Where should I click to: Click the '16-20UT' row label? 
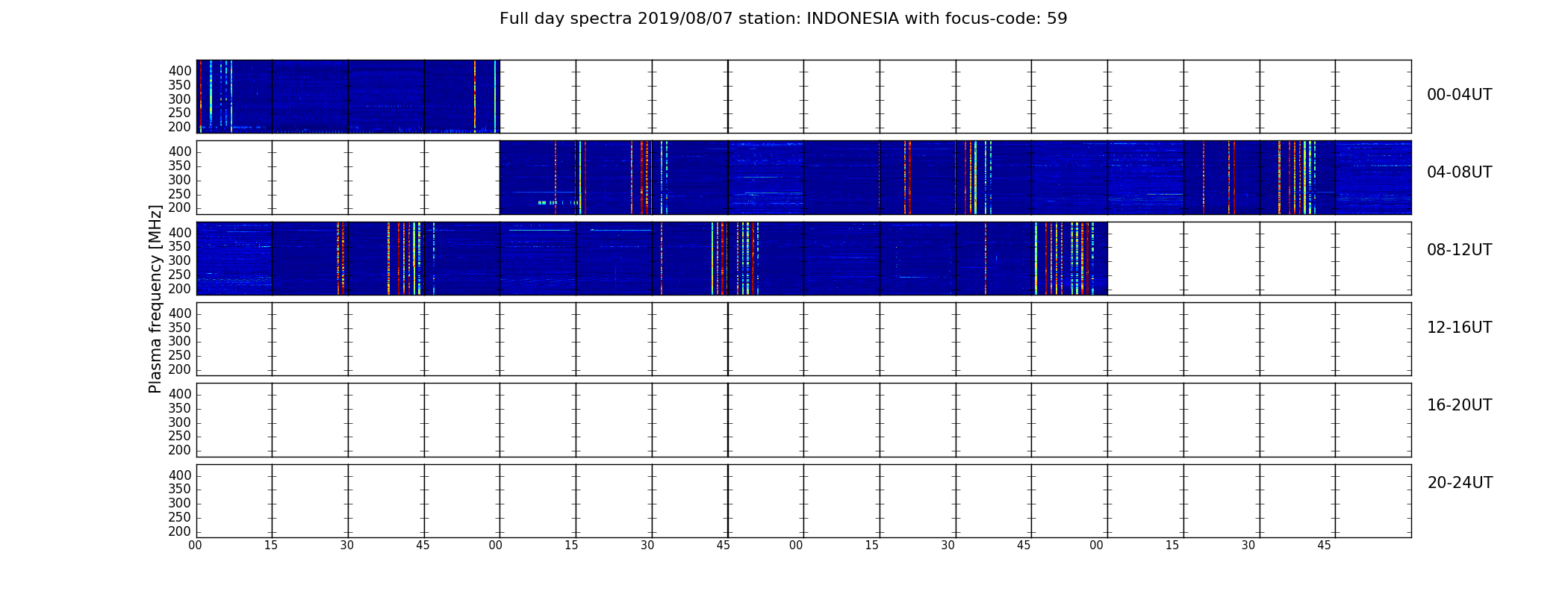[x=1459, y=405]
